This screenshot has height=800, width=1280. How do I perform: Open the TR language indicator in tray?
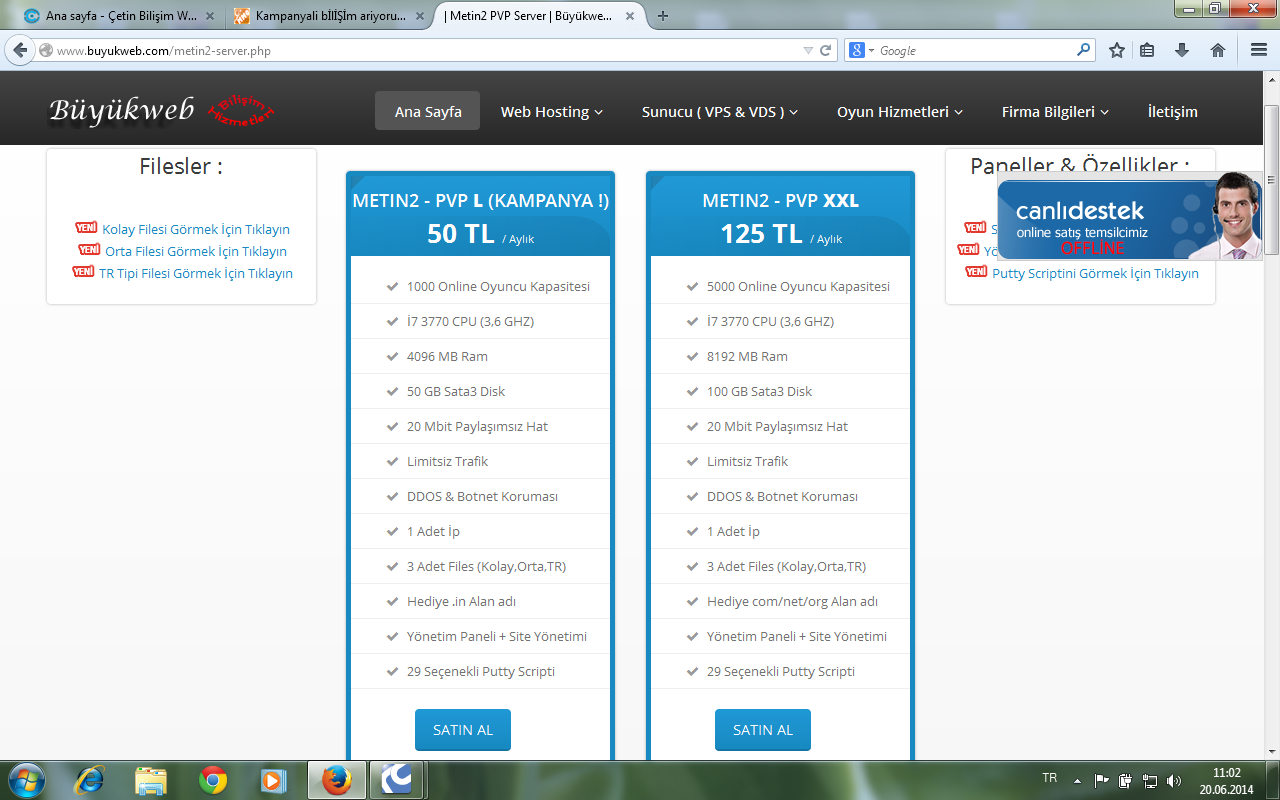(x=1049, y=778)
